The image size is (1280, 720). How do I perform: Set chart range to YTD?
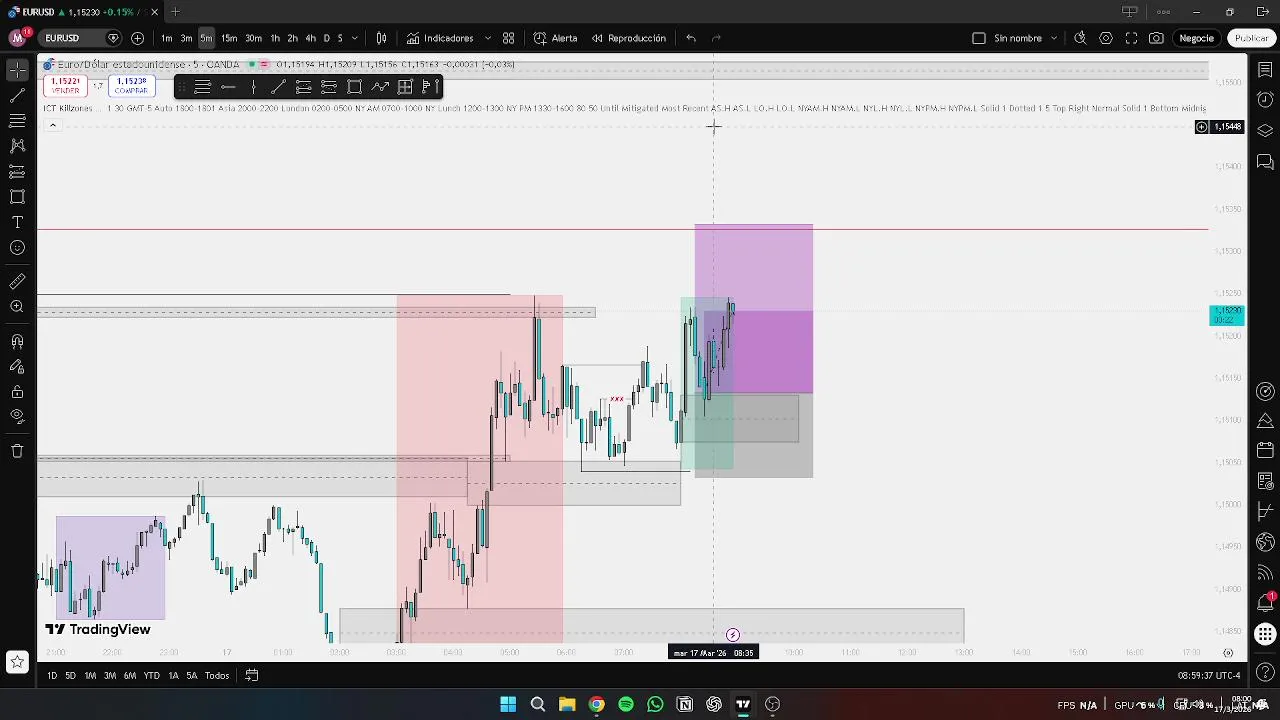(x=151, y=675)
